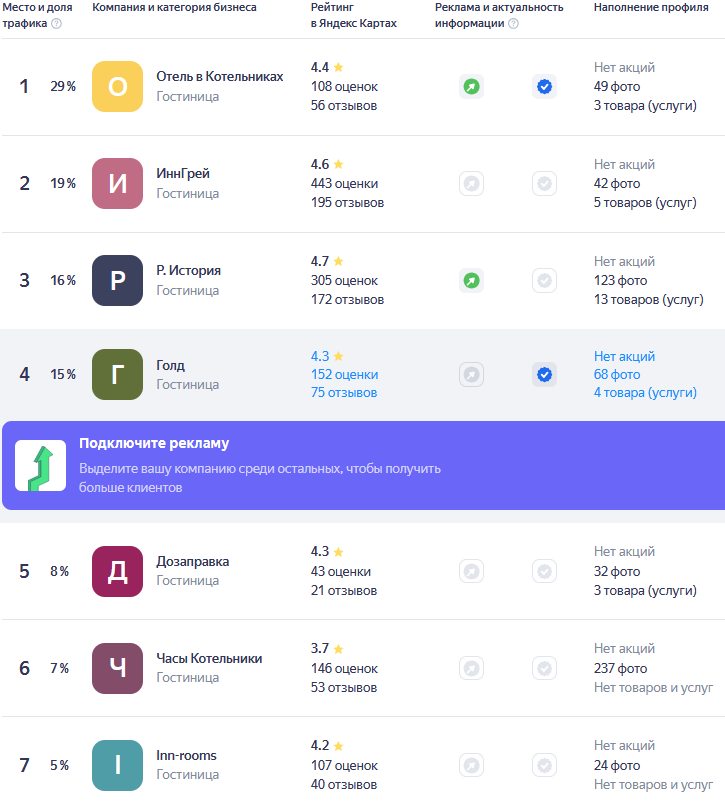Click the grey verification icon for Inn-rooms
Screen dimensions: 725x805
point(544,766)
